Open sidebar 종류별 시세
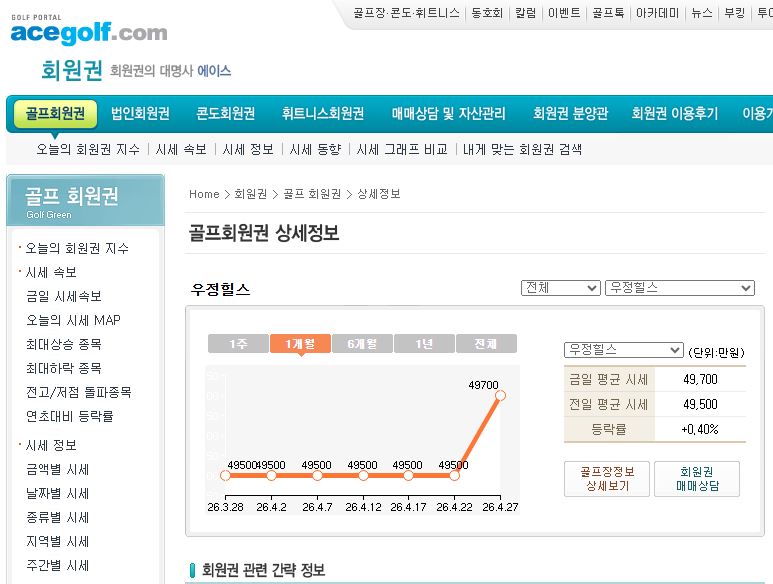The height and width of the screenshot is (584, 773). tap(58, 517)
